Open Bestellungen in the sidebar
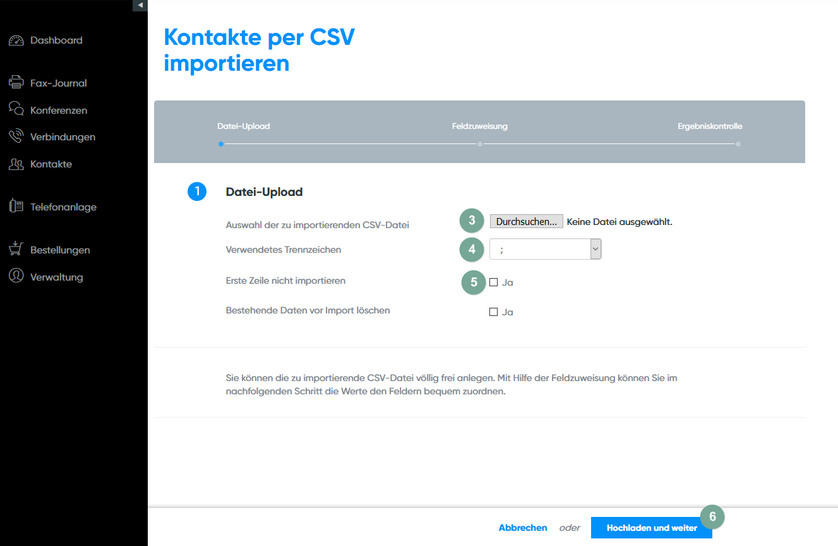 [60, 250]
